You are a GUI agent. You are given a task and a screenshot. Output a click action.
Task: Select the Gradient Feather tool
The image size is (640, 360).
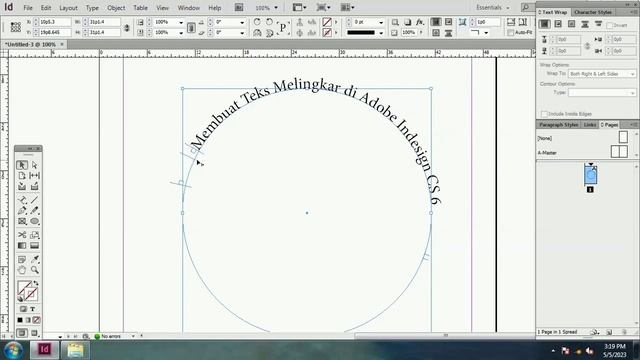pos(35,246)
